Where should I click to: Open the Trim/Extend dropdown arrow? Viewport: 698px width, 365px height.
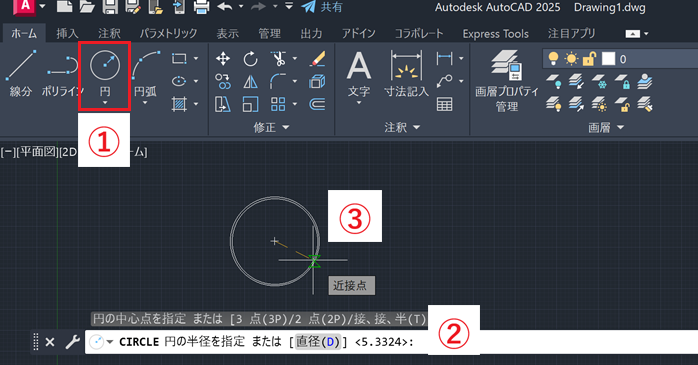295,58
